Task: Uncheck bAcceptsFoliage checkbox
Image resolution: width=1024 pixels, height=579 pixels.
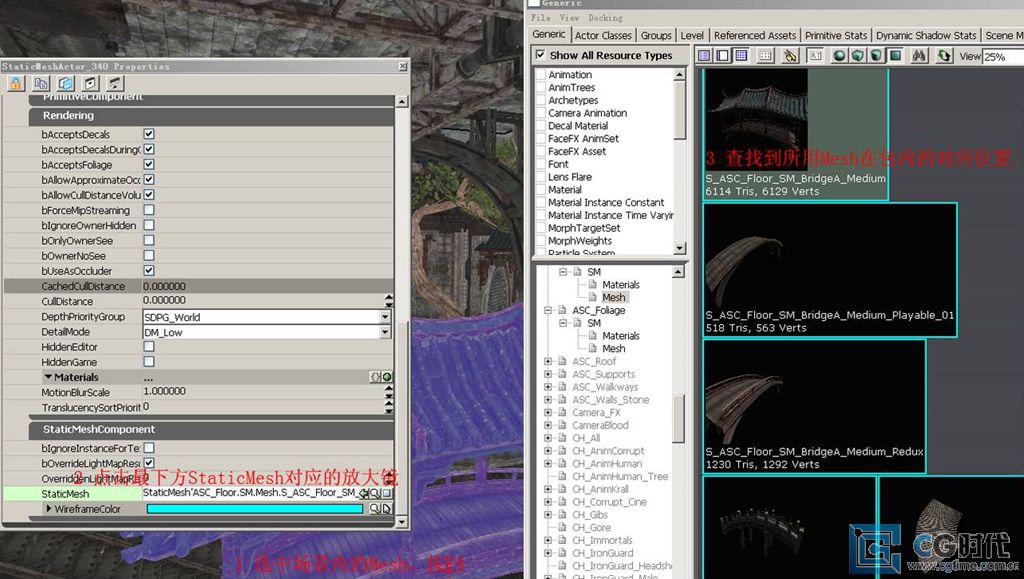Action: tap(149, 164)
